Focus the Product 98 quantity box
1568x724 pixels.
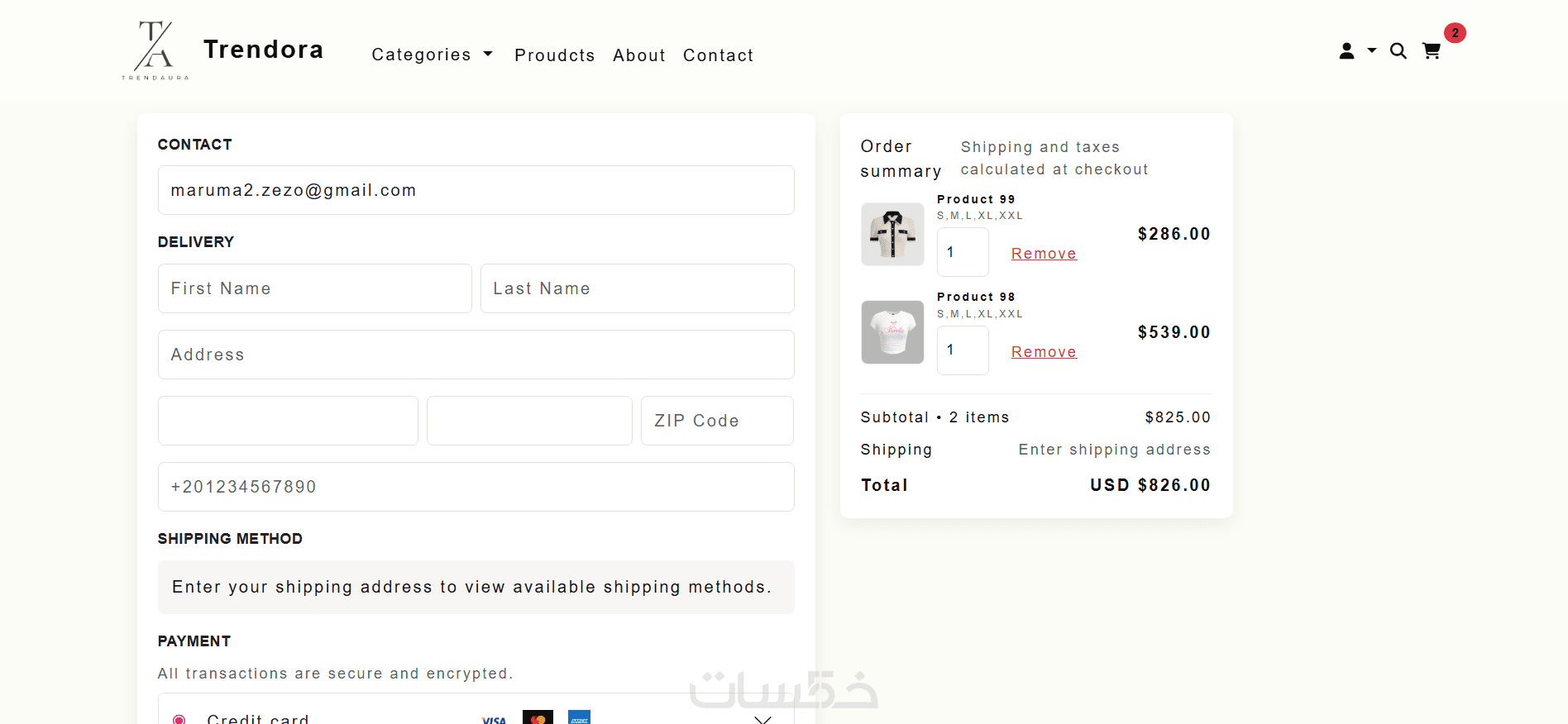pos(963,350)
